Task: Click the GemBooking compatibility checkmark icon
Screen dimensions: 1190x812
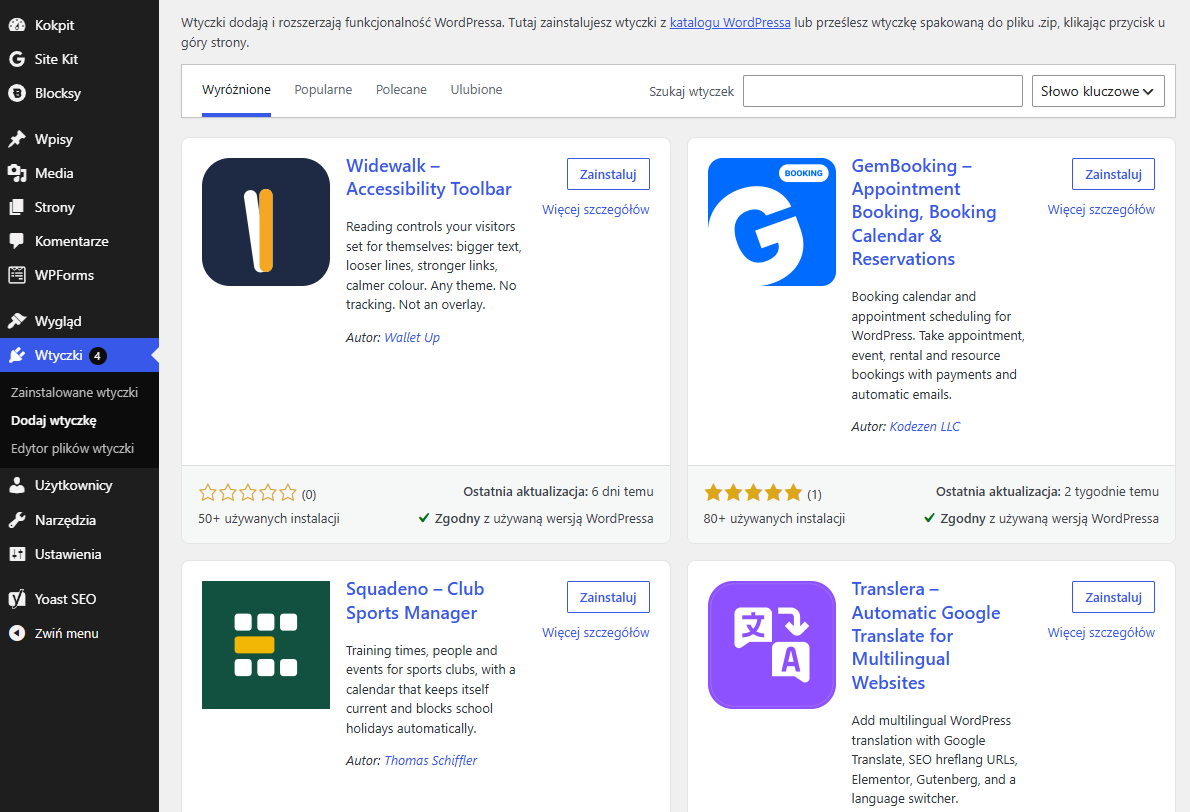Action: pos(930,518)
